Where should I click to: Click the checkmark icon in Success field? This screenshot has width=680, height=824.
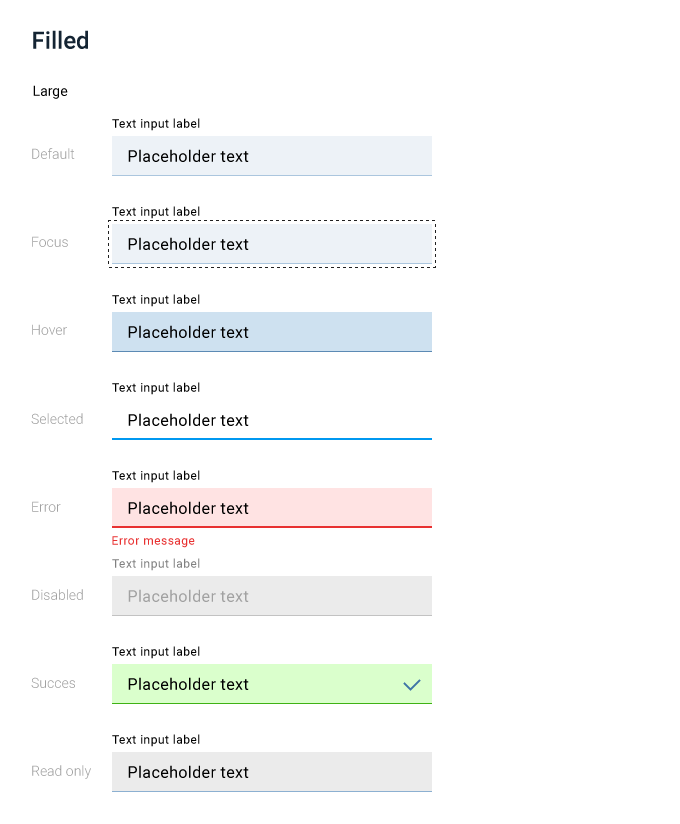coord(411,685)
